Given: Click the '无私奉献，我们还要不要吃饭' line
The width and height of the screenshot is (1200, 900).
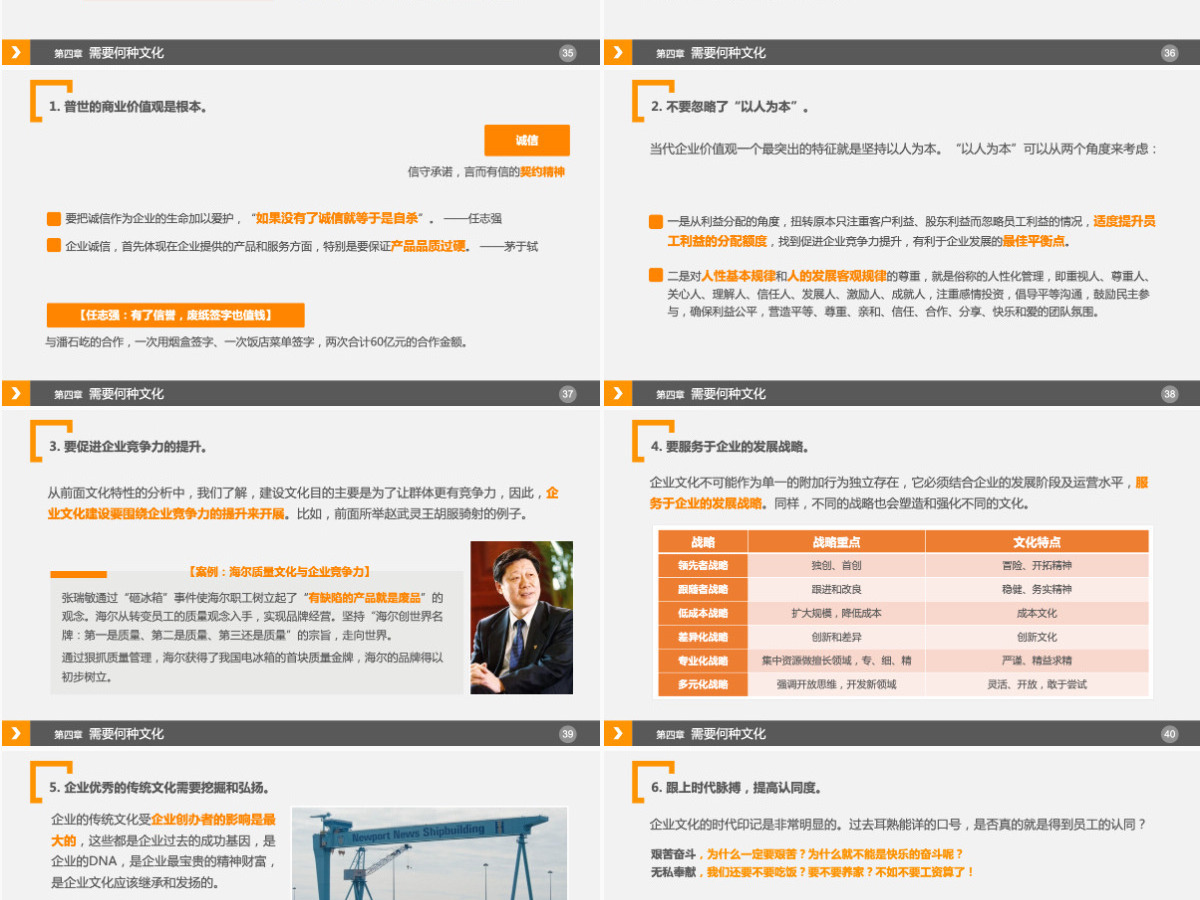Looking at the screenshot, I should click(x=812, y=872).
